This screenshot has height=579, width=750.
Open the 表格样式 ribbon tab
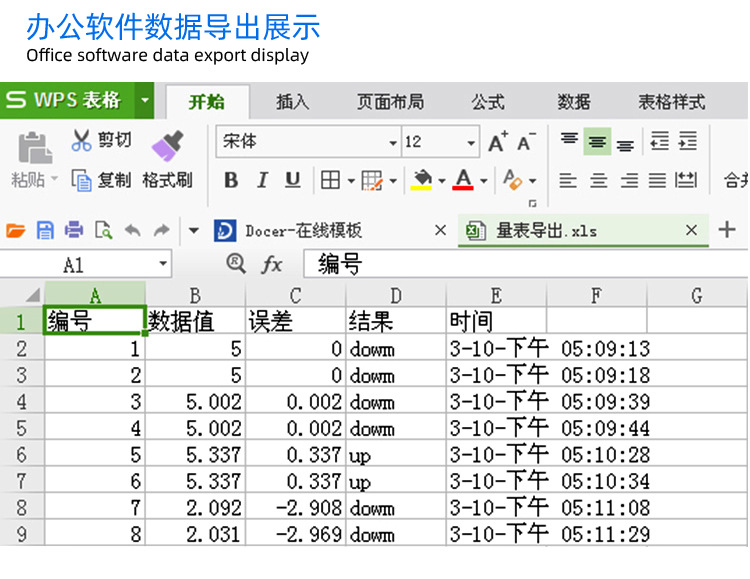click(x=672, y=102)
